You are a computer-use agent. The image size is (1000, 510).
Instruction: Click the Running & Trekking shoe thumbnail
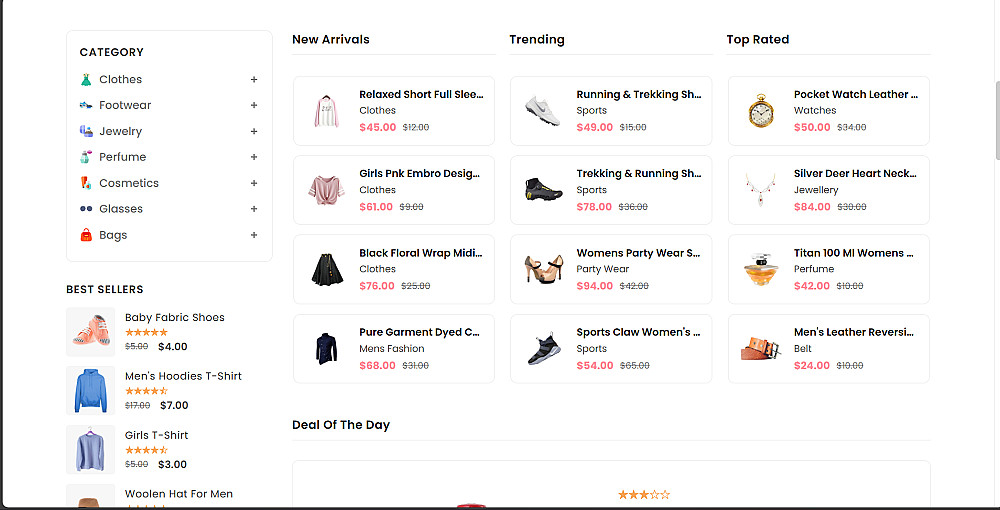(x=542, y=110)
